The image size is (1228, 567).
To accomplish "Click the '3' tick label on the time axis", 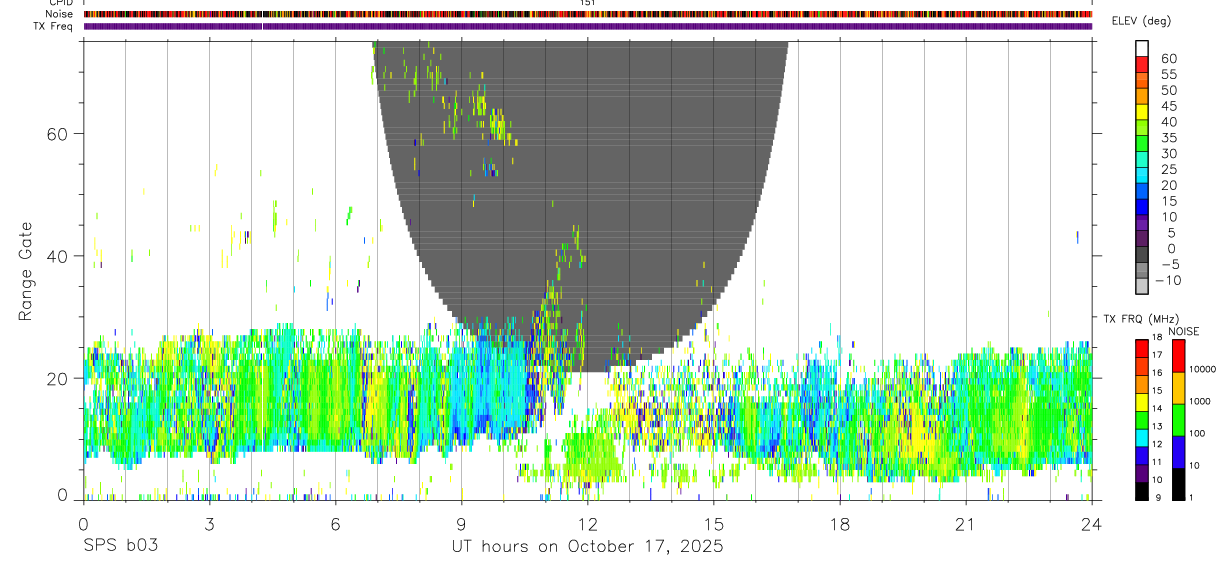I will pyautogui.click(x=209, y=524).
